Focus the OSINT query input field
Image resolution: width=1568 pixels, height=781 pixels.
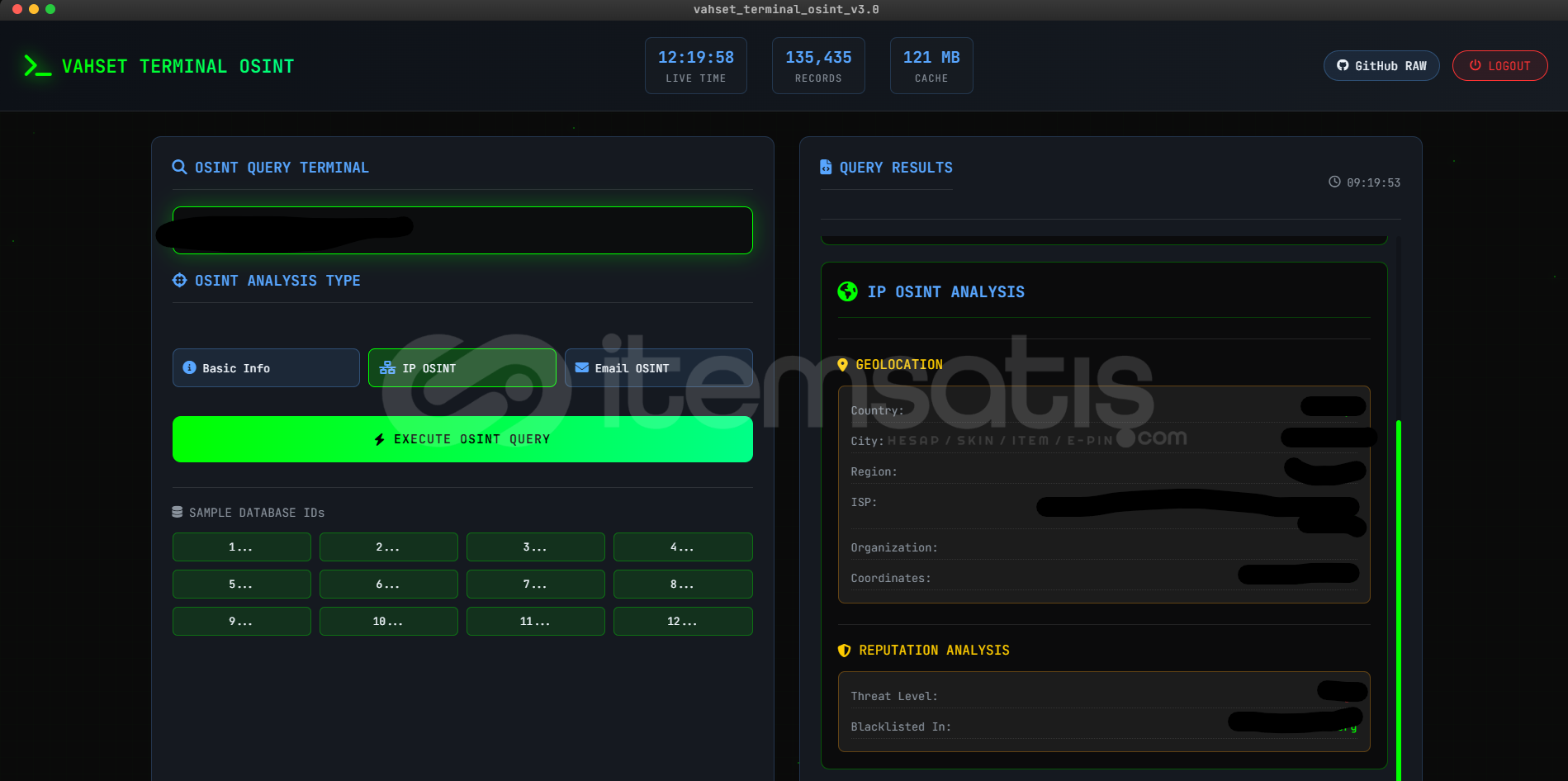(x=462, y=230)
